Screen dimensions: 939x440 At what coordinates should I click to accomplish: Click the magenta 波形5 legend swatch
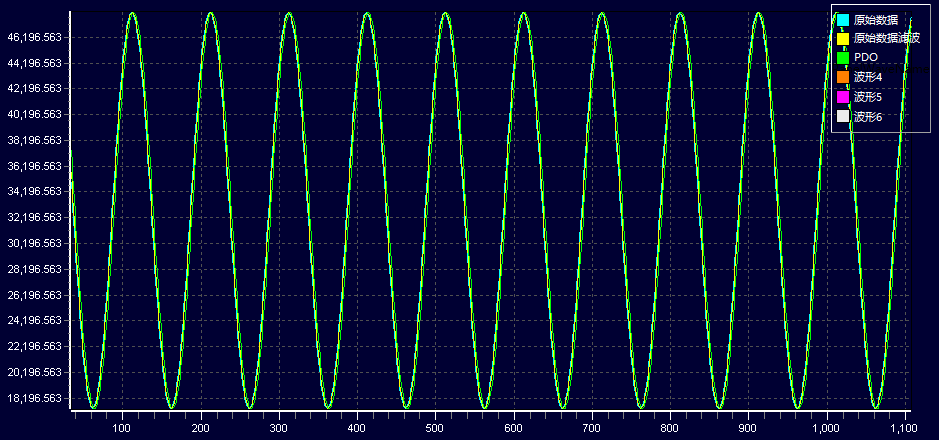coord(843,97)
